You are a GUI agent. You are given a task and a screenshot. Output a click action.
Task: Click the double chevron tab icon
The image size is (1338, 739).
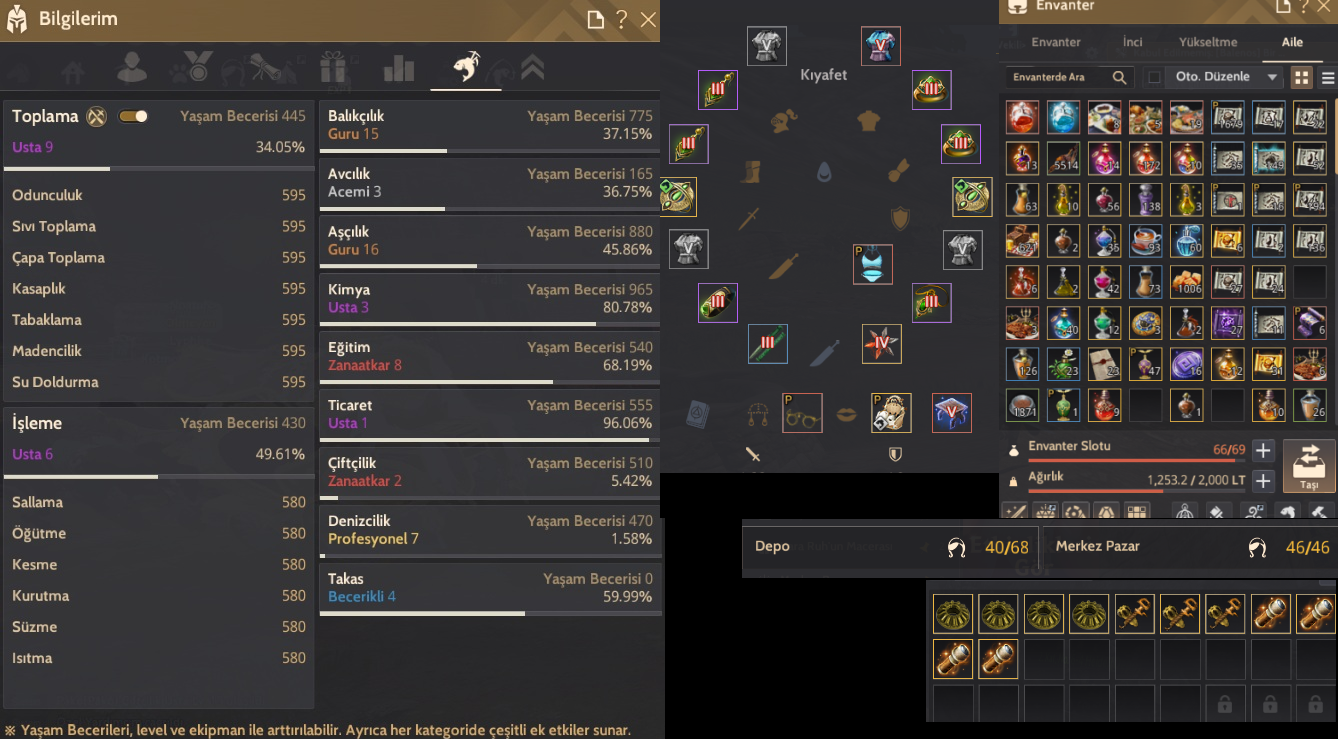[532, 68]
